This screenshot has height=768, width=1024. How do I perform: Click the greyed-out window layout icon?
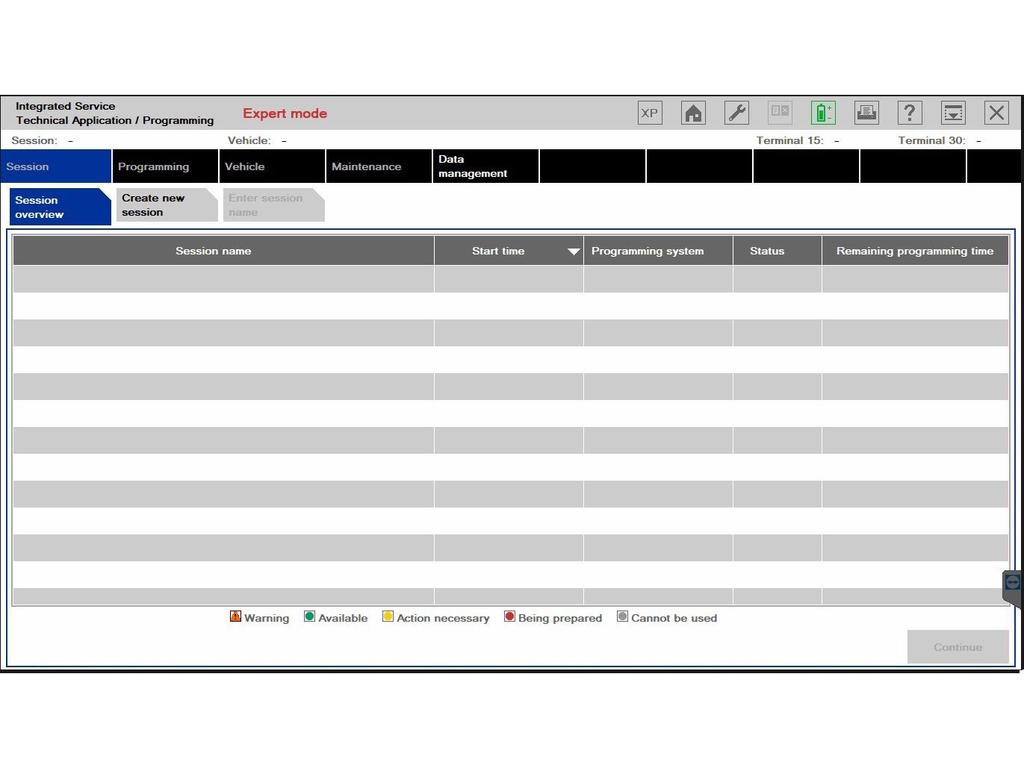[x=780, y=113]
